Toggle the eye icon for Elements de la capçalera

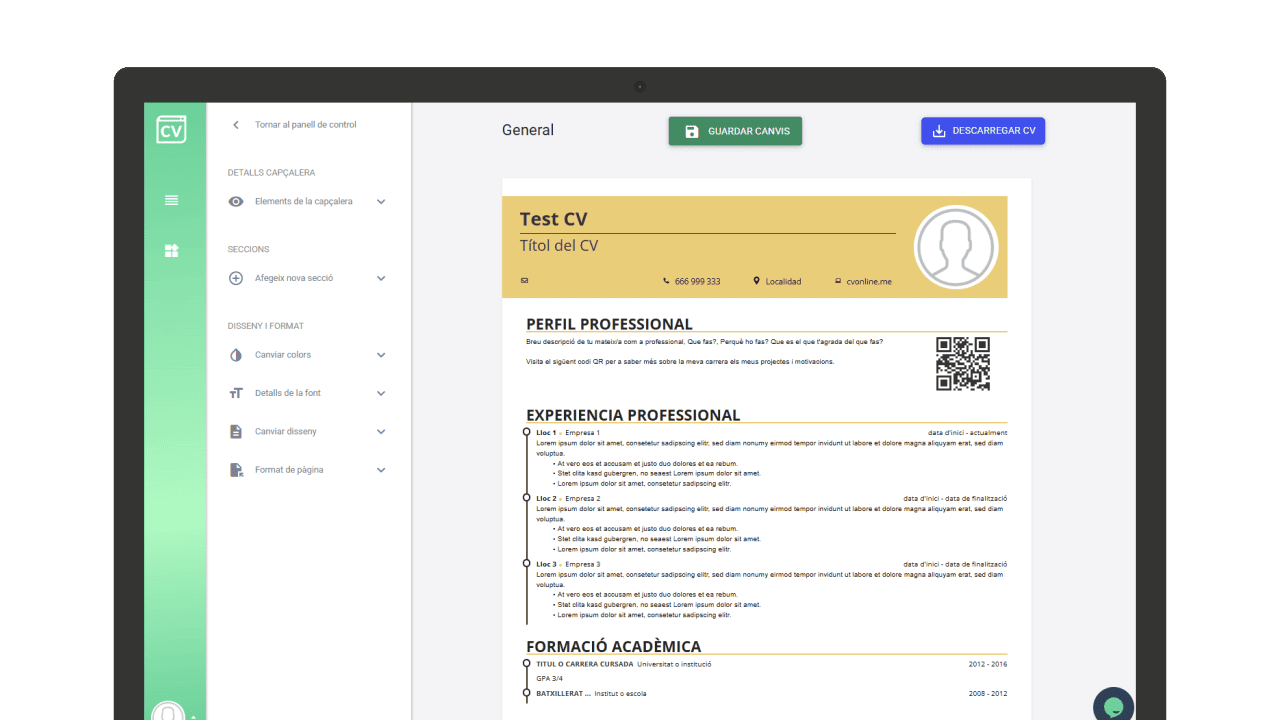236,202
